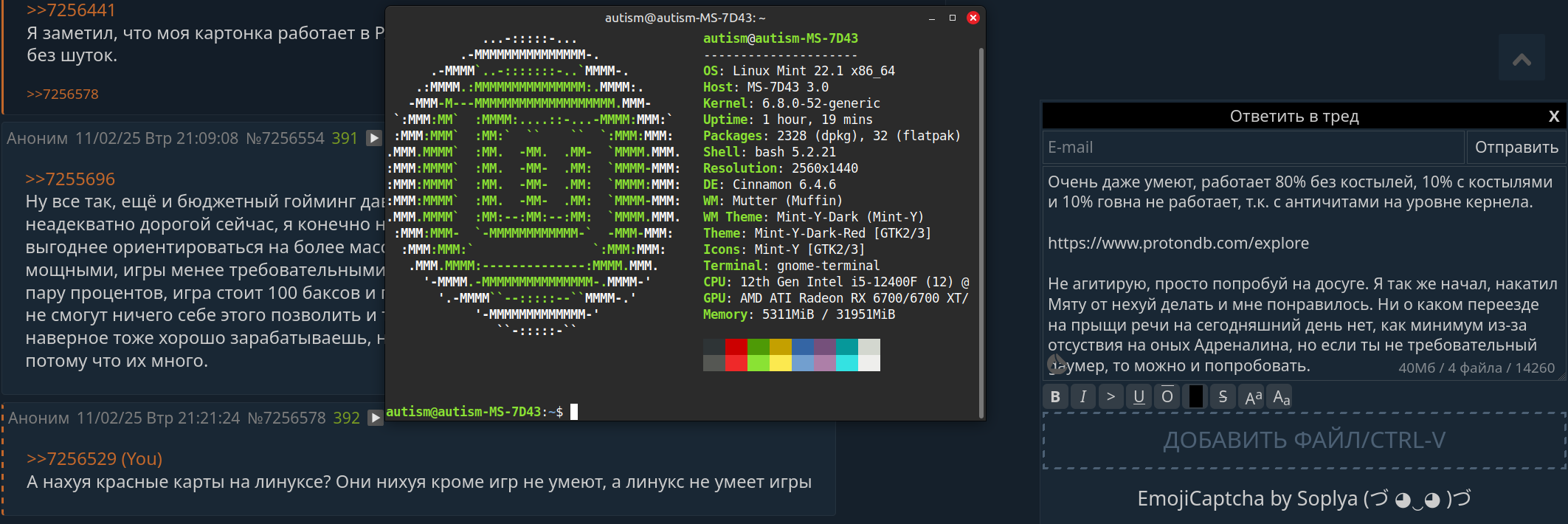The height and width of the screenshot is (524, 1568).
Task: Toggle bold formatting in reply form
Action: pyautogui.click(x=1055, y=396)
